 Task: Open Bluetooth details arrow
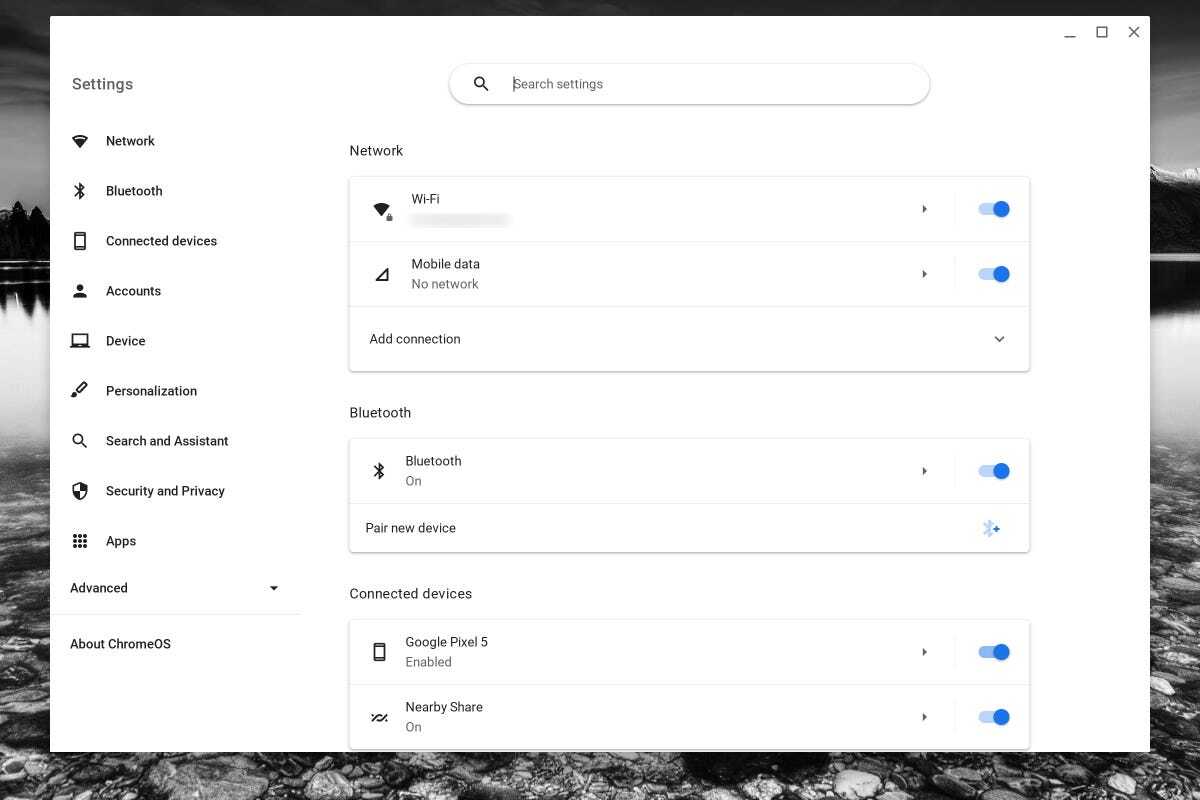point(925,471)
